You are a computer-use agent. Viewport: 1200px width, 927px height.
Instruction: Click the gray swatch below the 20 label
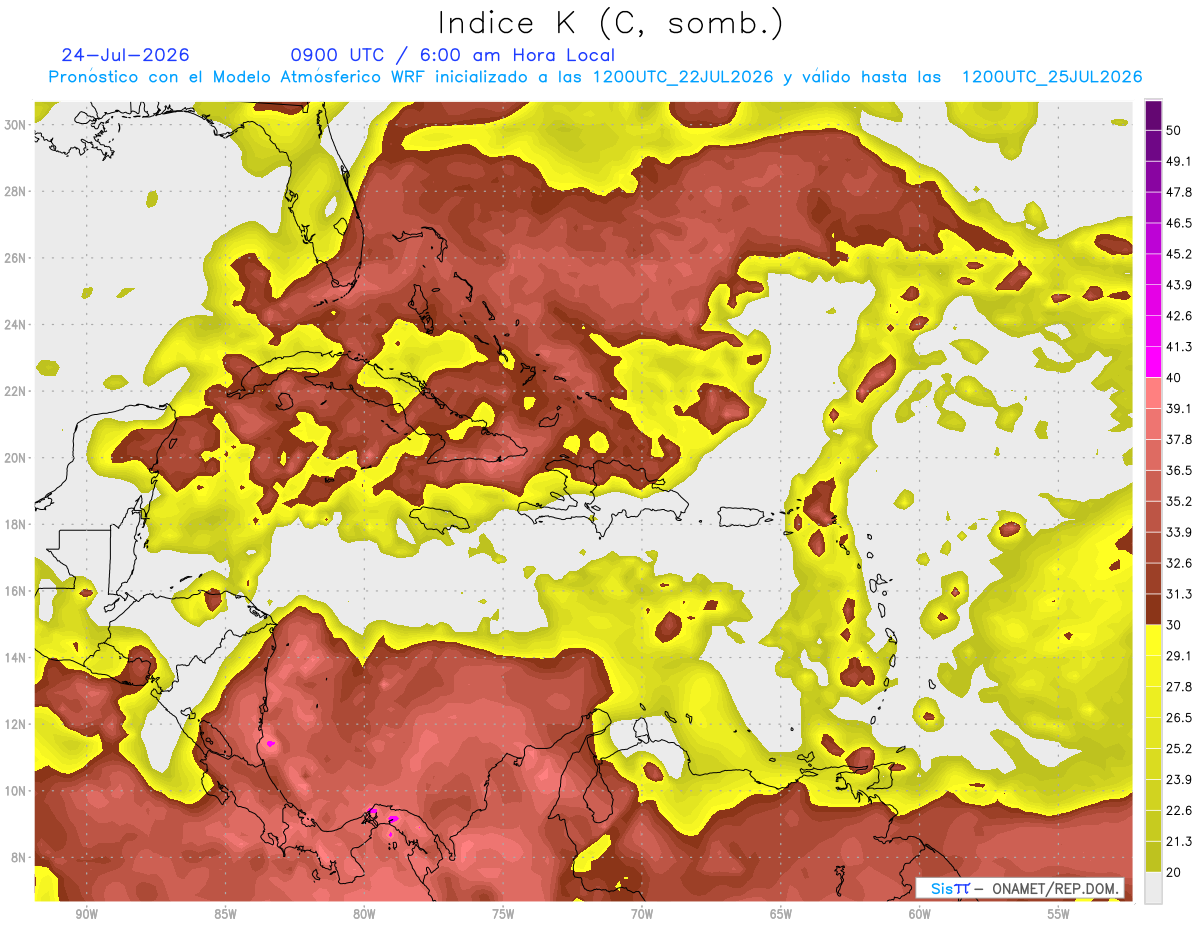(x=1153, y=888)
